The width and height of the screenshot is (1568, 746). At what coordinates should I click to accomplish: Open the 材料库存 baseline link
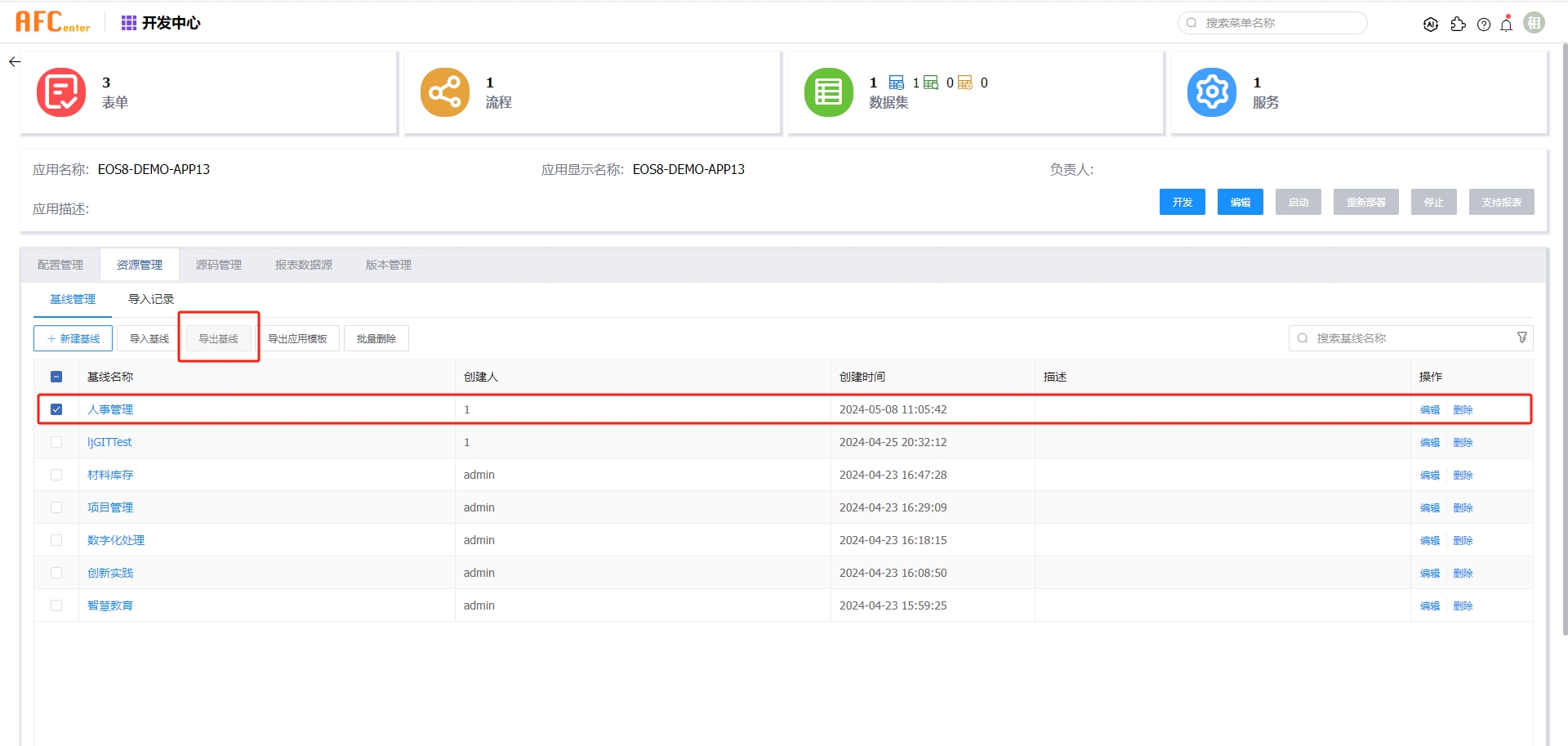tap(110, 475)
